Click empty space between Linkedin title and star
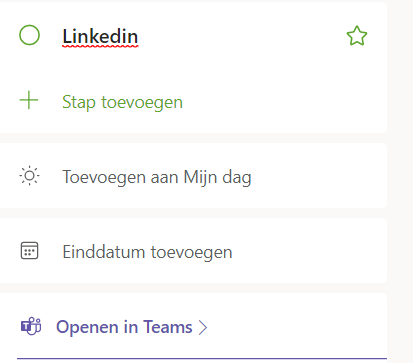The width and height of the screenshot is (413, 363). 242,36
